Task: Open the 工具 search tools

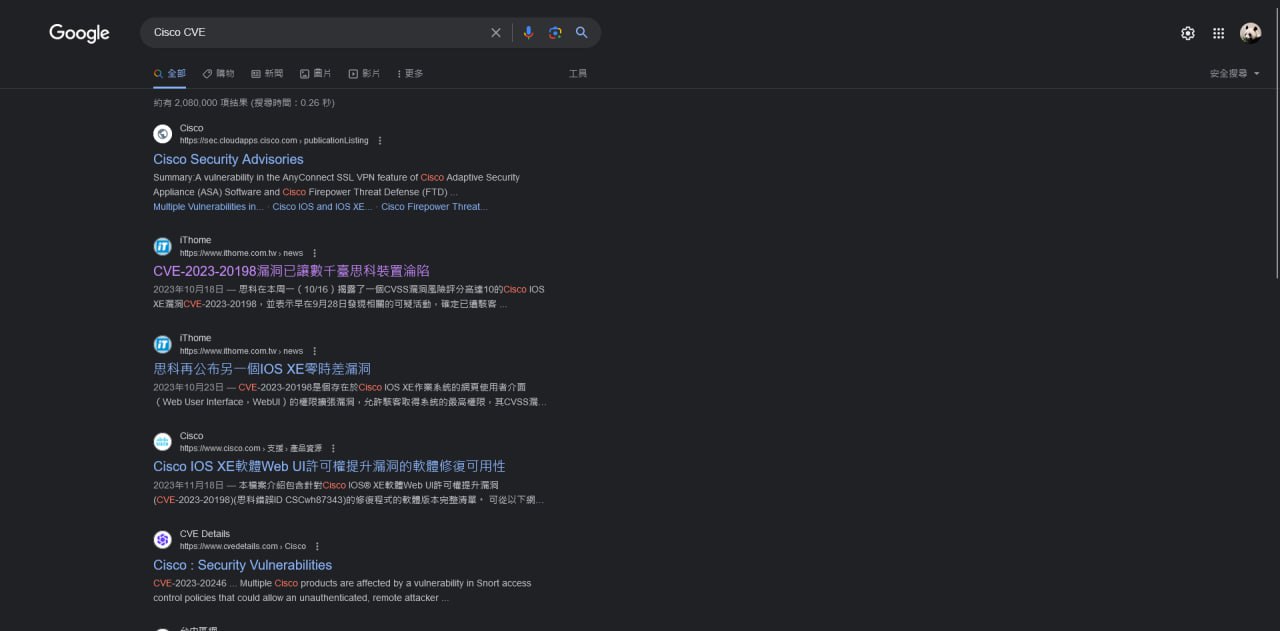Action: point(578,73)
